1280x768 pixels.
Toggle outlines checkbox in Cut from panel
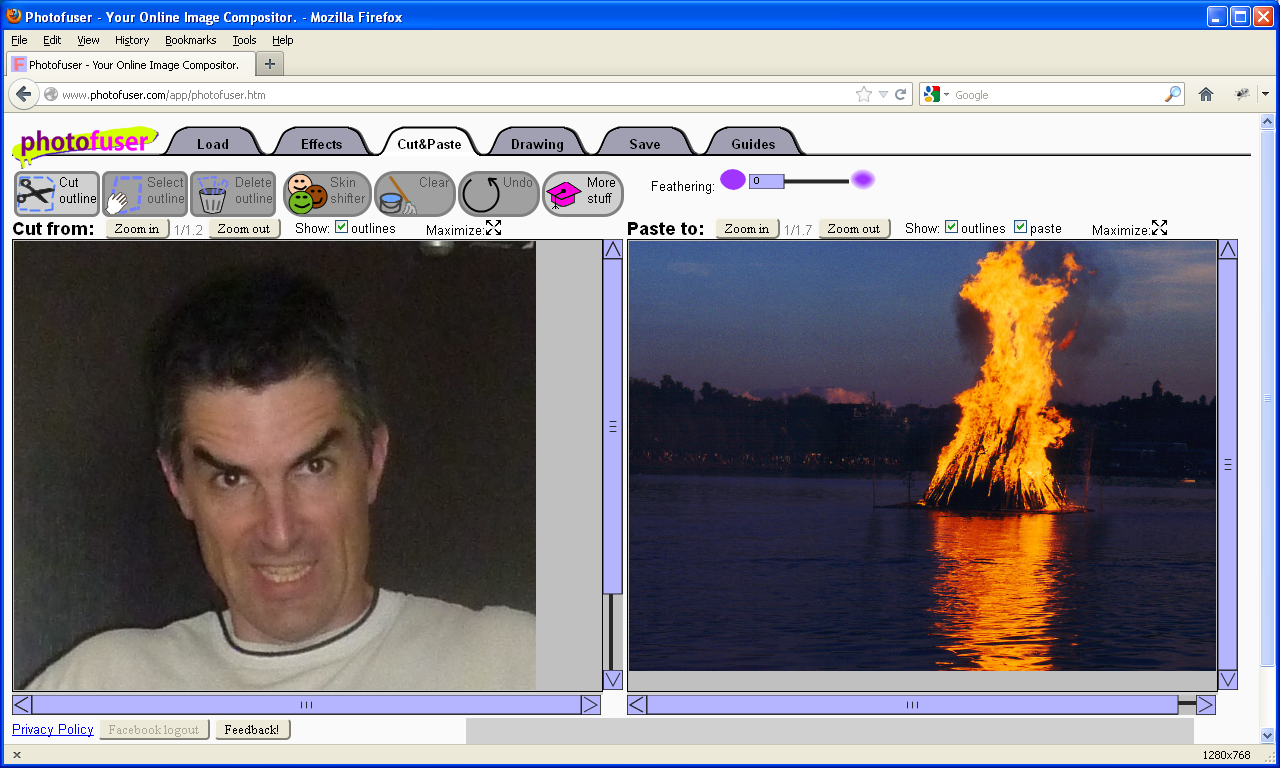point(341,227)
